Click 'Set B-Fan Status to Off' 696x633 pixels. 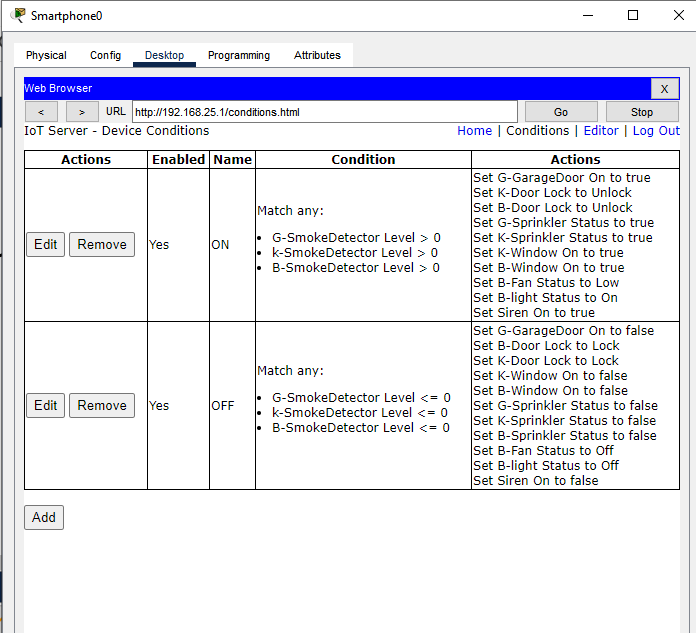click(543, 451)
